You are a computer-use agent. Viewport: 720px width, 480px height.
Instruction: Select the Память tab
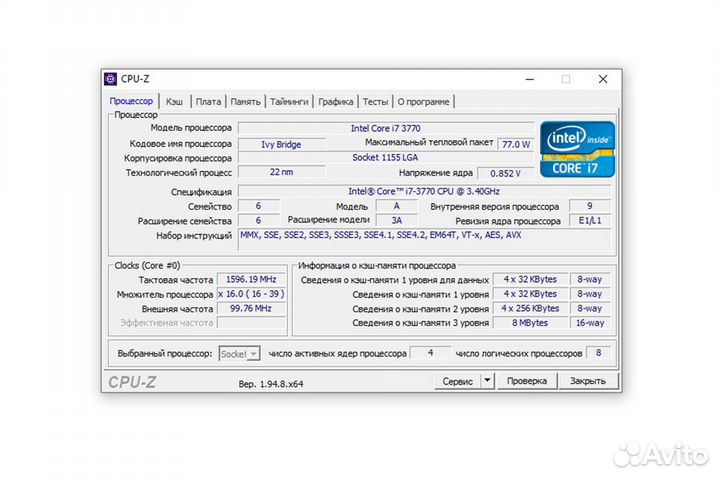245,102
